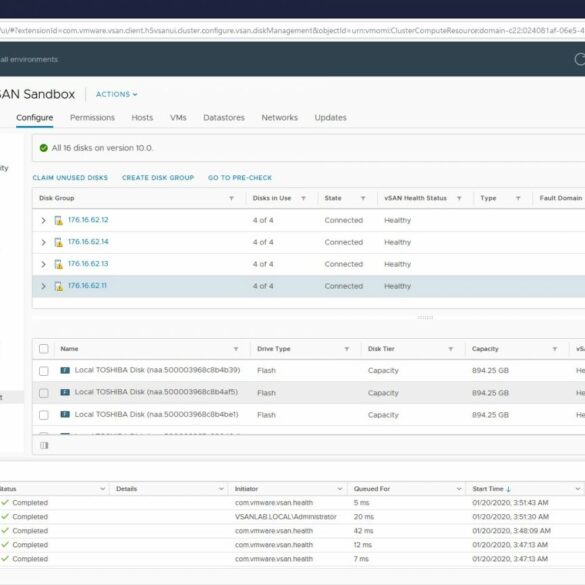Click 'All 16 disks on version 10.0.' message
The image size is (585, 585).
tap(102, 148)
